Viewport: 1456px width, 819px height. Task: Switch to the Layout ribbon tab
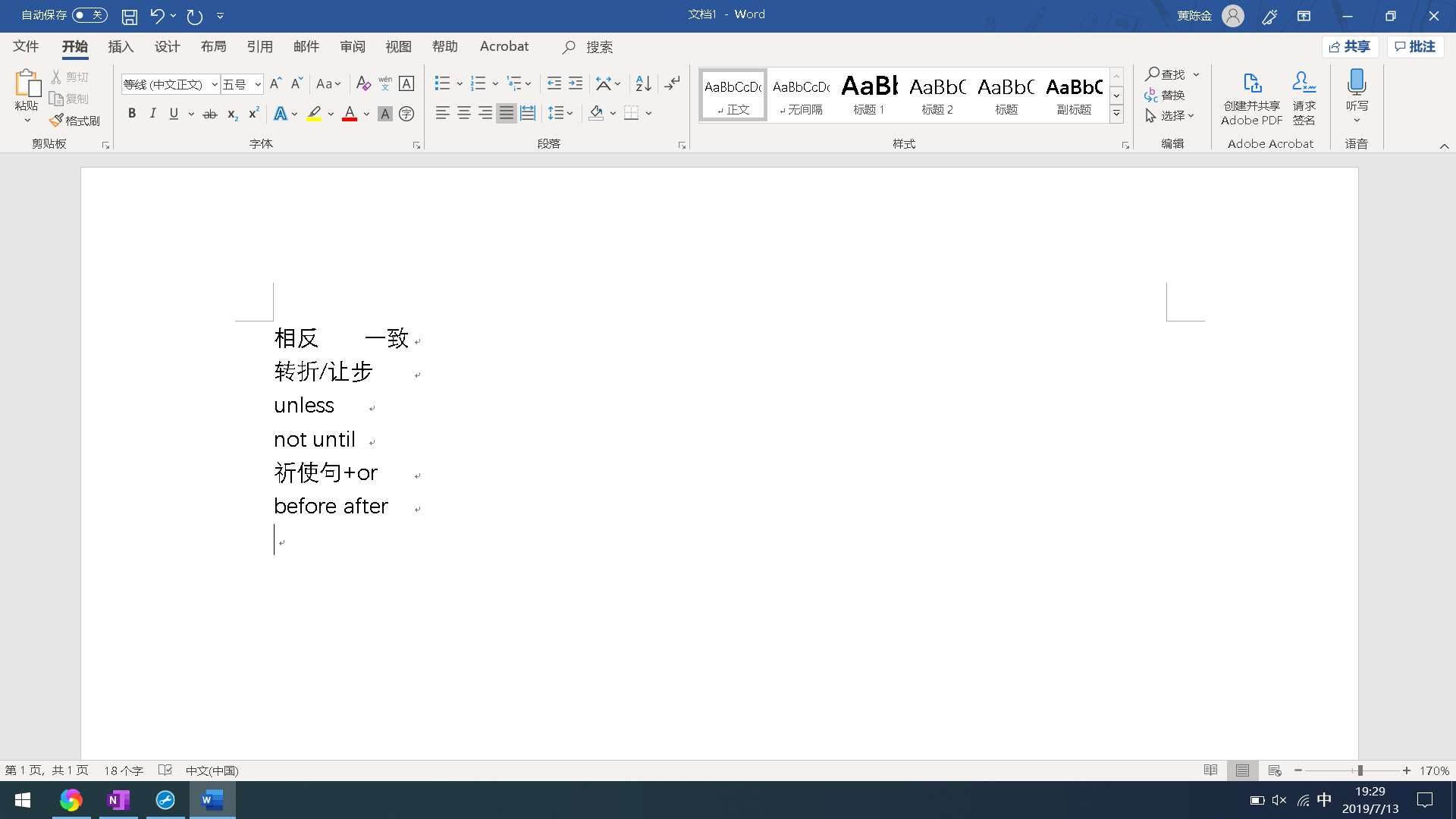213,47
